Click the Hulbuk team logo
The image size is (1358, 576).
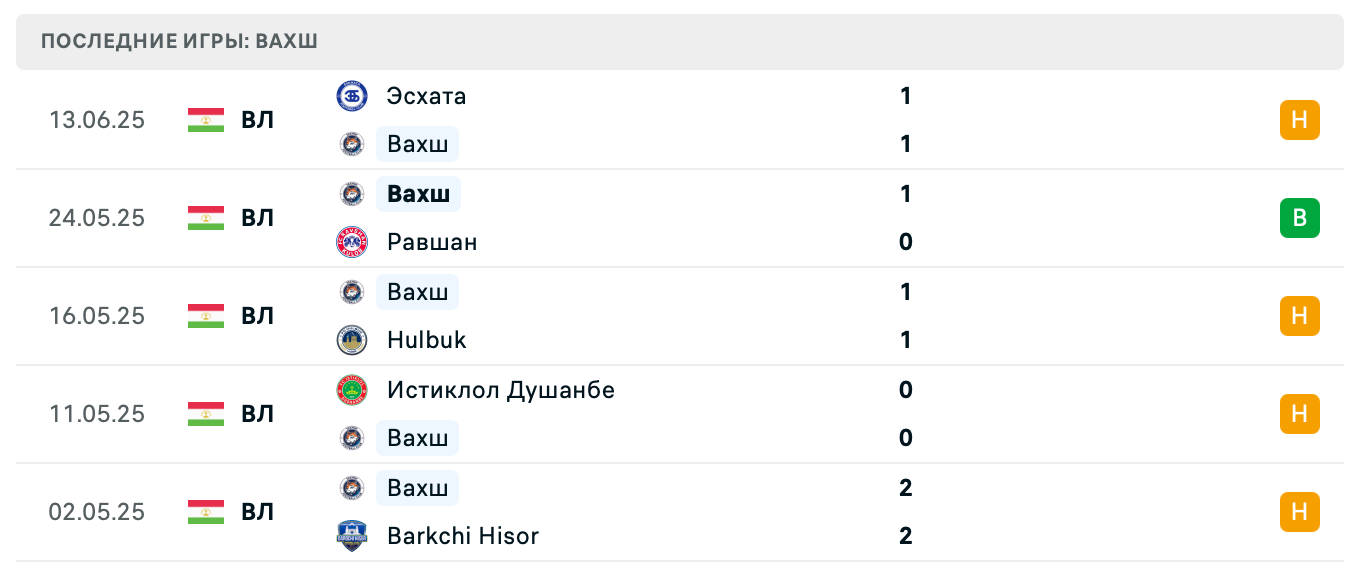[x=352, y=340]
